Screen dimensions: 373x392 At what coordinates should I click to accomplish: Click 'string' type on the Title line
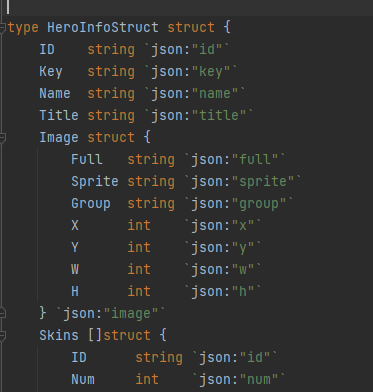111,116
